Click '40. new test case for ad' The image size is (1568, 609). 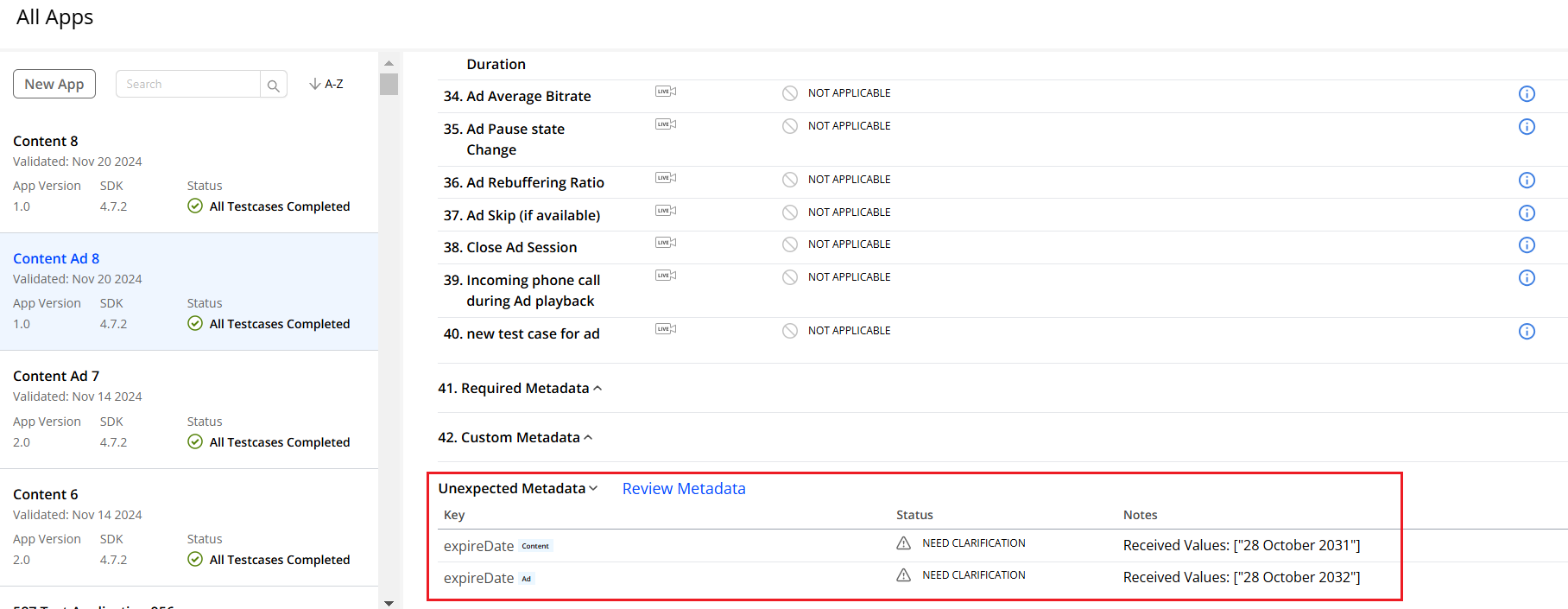[x=522, y=333]
